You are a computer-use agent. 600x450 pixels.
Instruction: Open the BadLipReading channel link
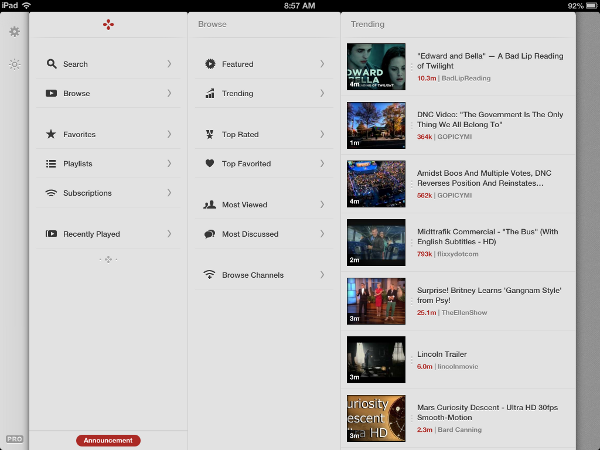pyautogui.click(x=466, y=77)
